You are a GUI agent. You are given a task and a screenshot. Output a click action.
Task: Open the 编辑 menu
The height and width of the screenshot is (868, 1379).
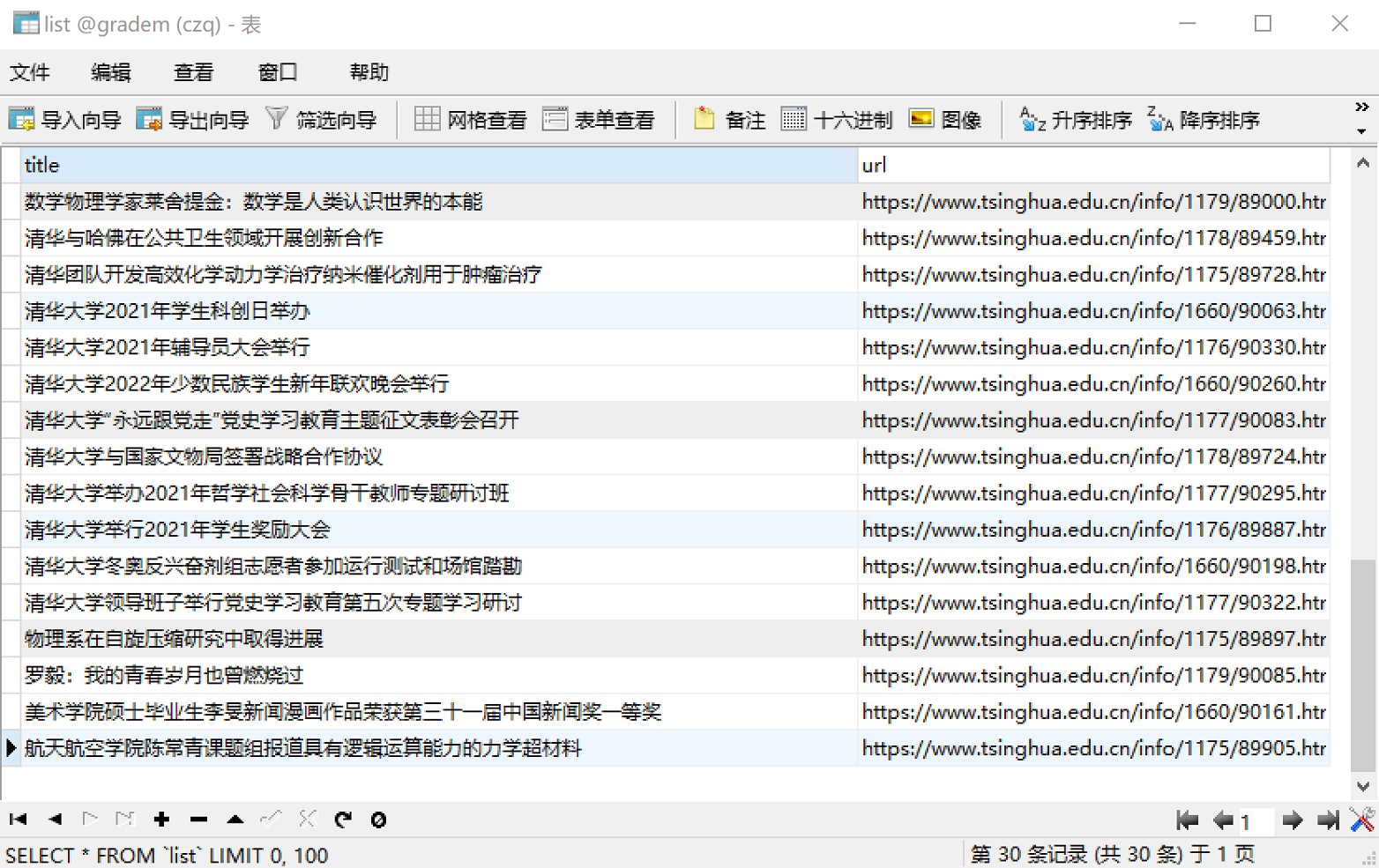coord(111,72)
